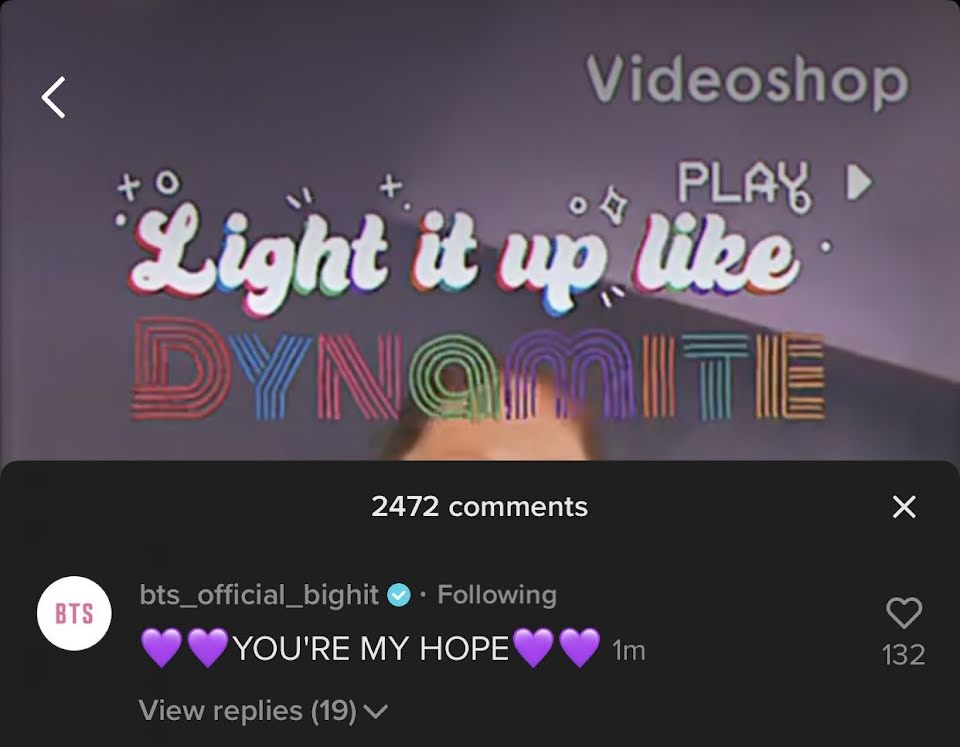Click the first purple heart emoji

pyautogui.click(x=162, y=648)
